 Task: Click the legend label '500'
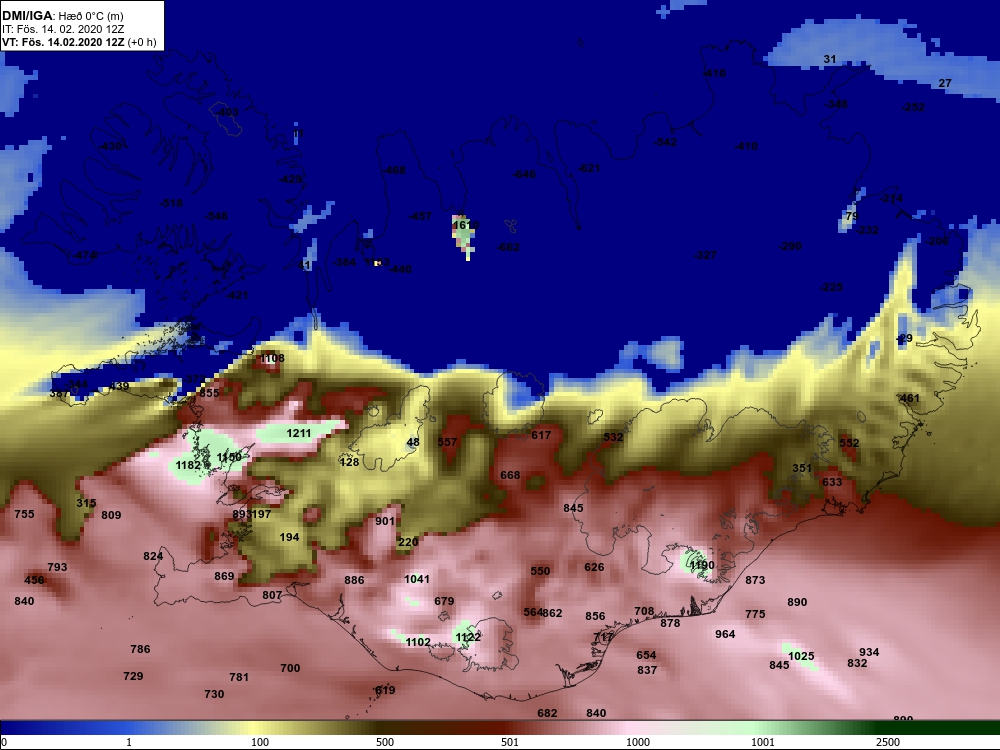tap(385, 742)
